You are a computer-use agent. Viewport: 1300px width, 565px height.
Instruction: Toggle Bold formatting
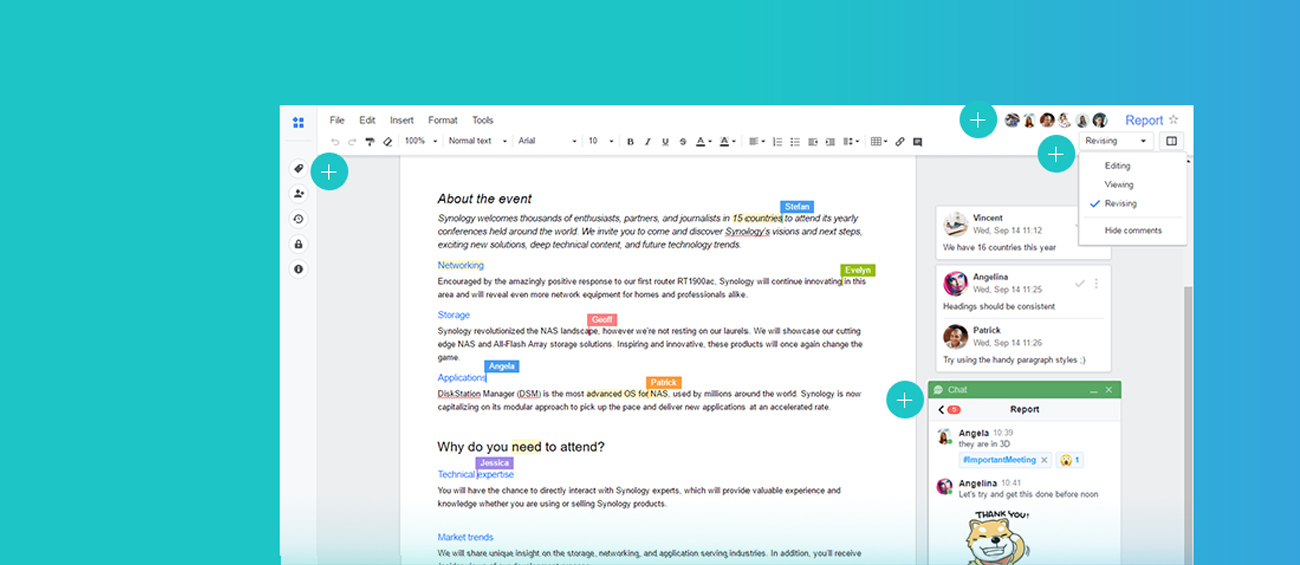630,142
